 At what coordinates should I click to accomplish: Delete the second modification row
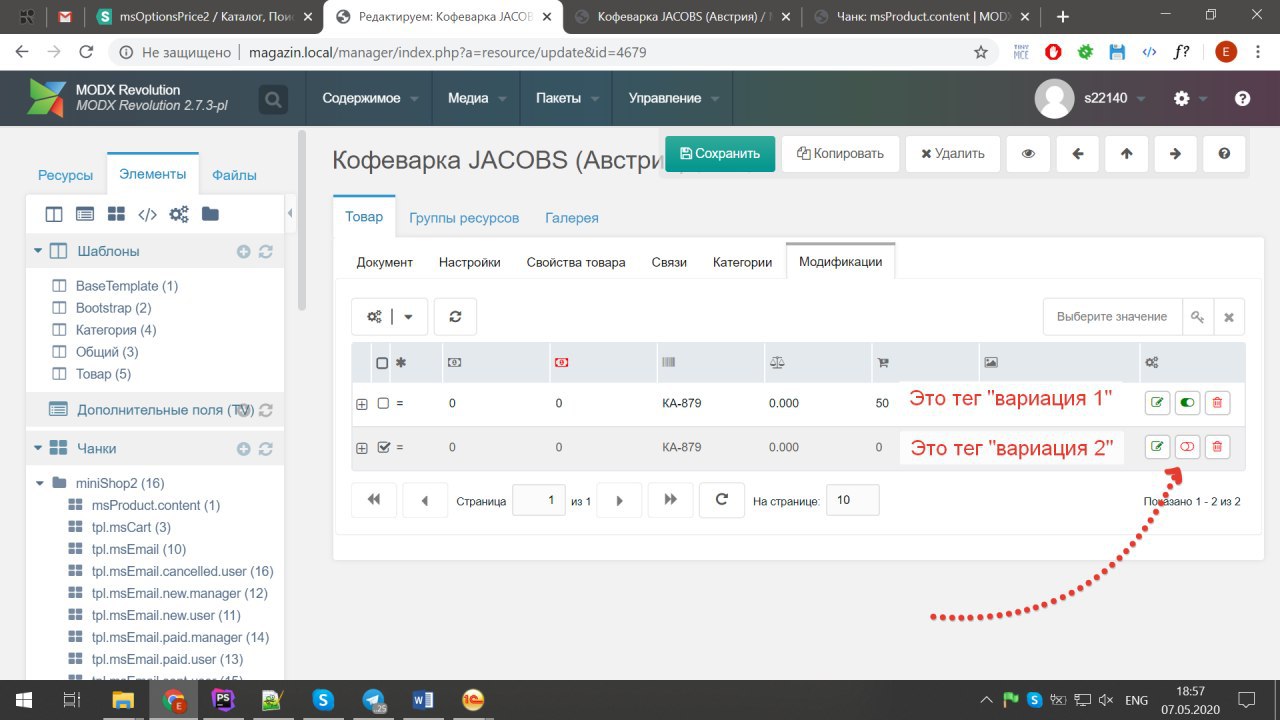pos(1217,447)
